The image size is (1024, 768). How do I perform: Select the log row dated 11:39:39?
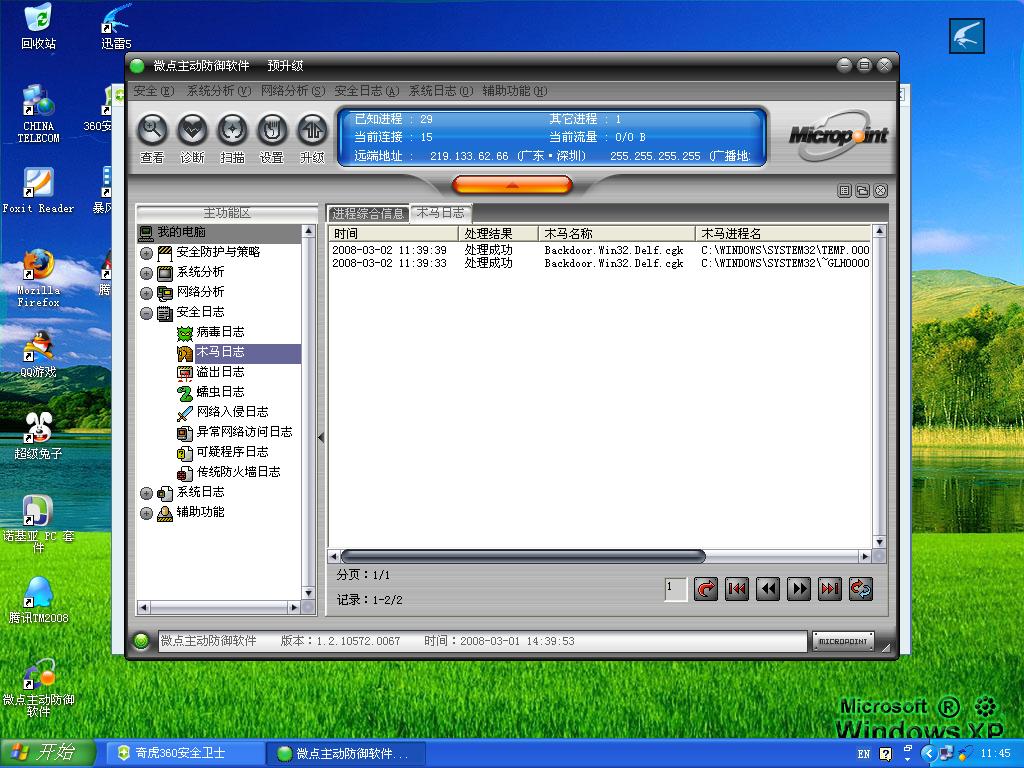[600, 250]
